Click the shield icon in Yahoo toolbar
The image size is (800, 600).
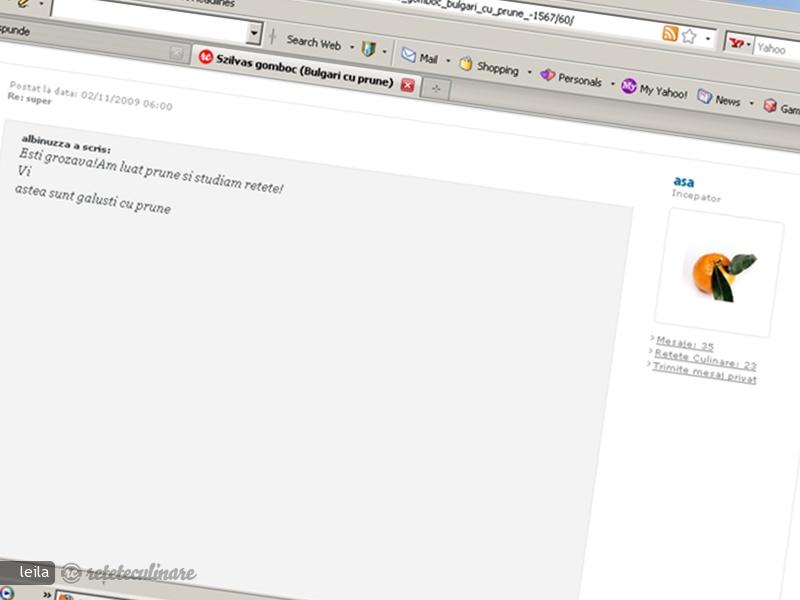[x=368, y=48]
